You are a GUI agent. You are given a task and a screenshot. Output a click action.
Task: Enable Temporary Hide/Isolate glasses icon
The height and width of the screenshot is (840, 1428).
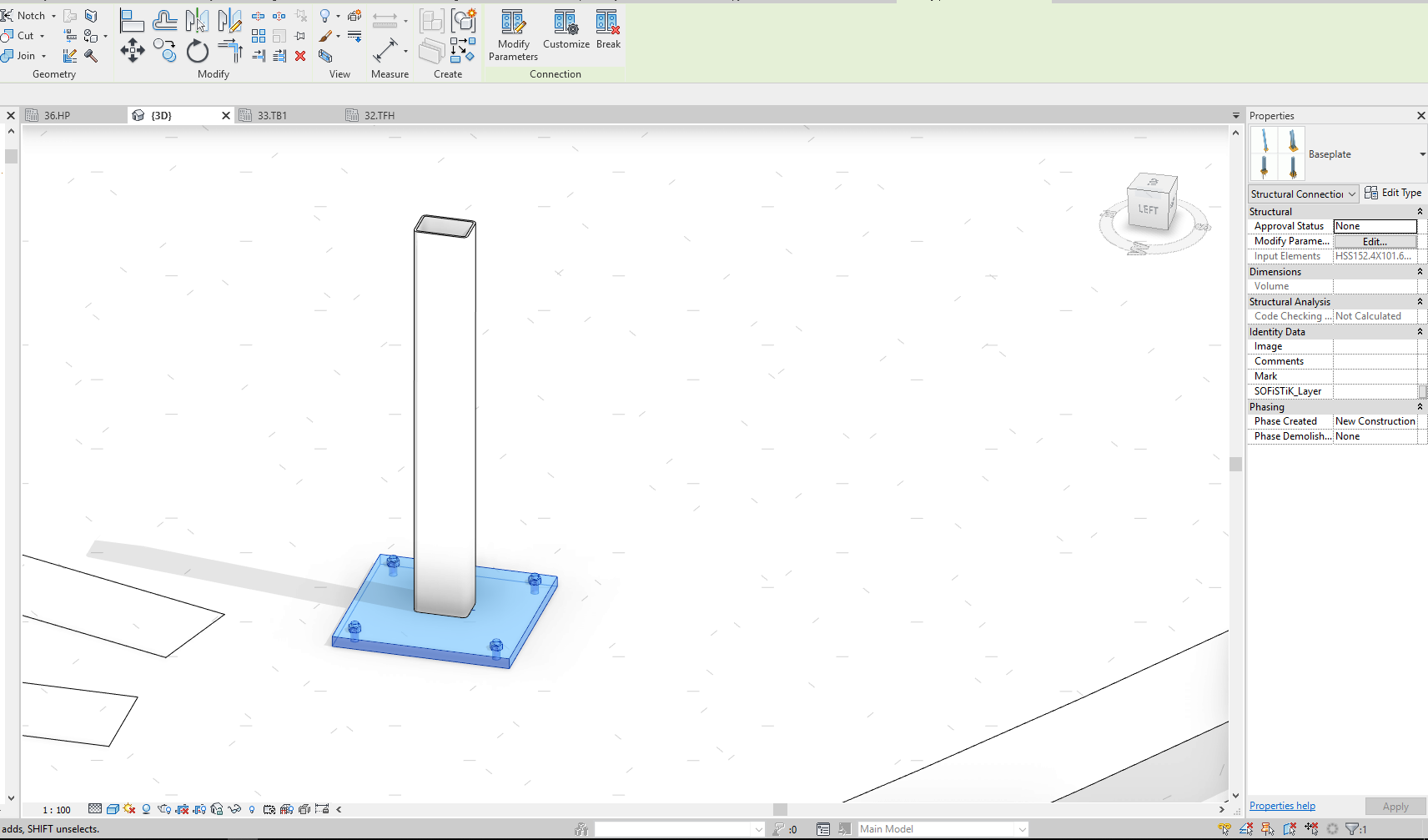point(234,809)
